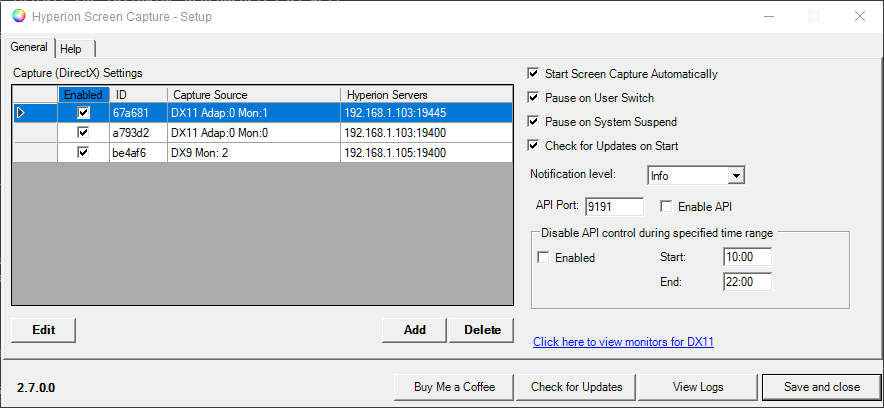Tick the Enable API checkbox
Screen dimensions: 884x408
(666, 207)
